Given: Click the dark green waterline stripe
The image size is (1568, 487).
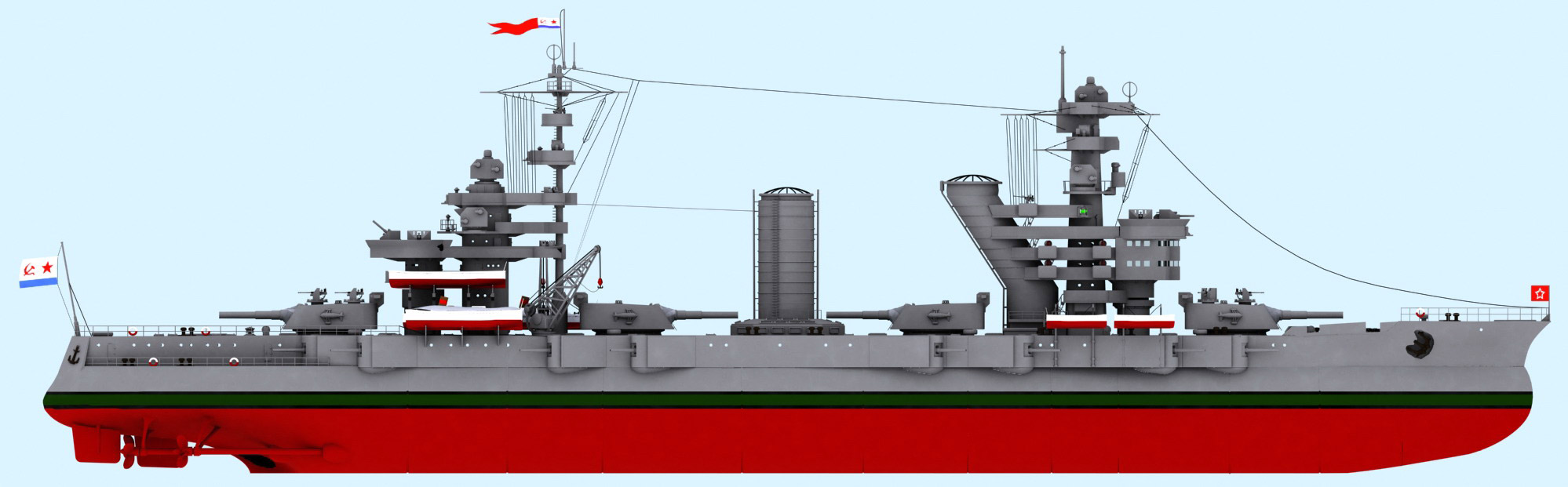Looking at the screenshot, I should pyautogui.click(x=785, y=400).
